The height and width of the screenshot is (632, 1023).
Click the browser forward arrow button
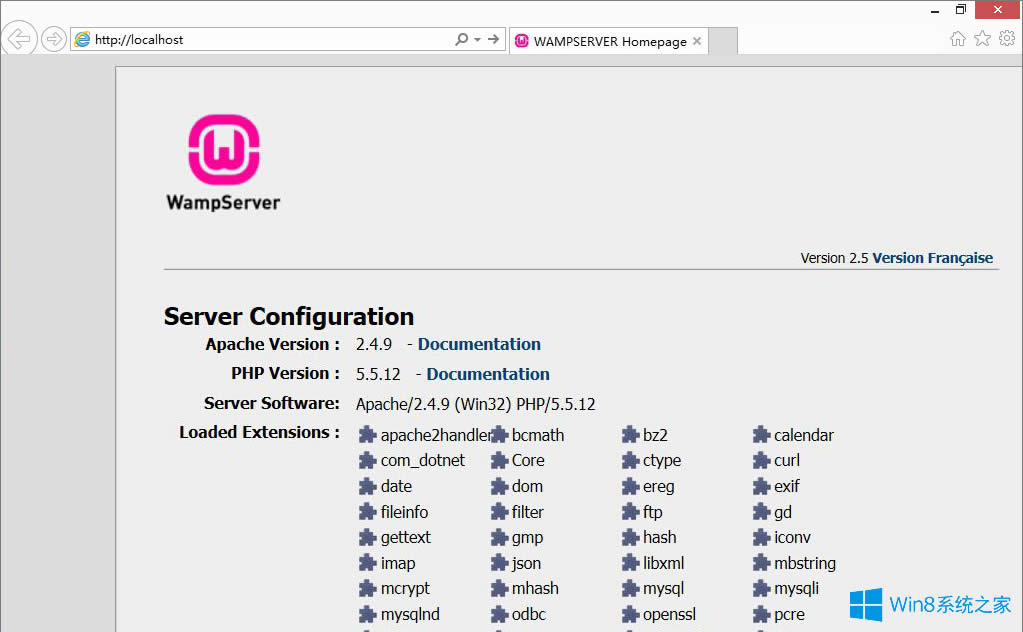53,40
